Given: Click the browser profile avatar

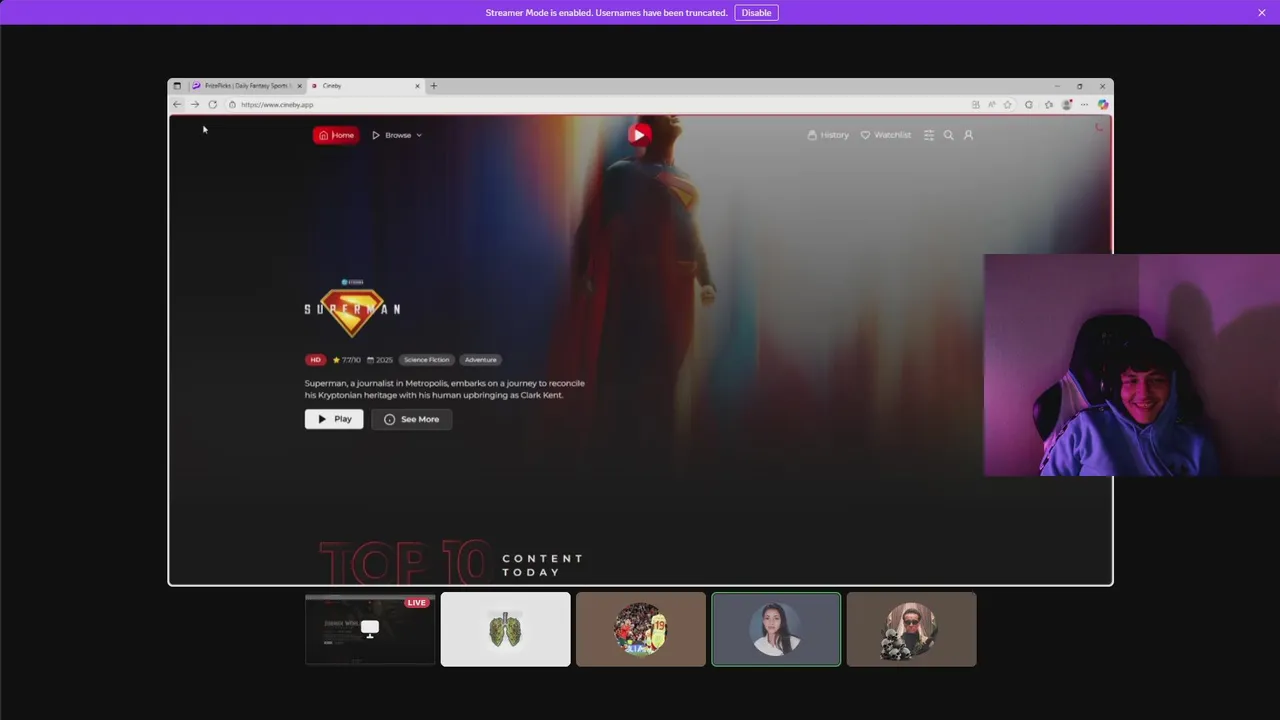Looking at the screenshot, I should pyautogui.click(x=1067, y=105).
